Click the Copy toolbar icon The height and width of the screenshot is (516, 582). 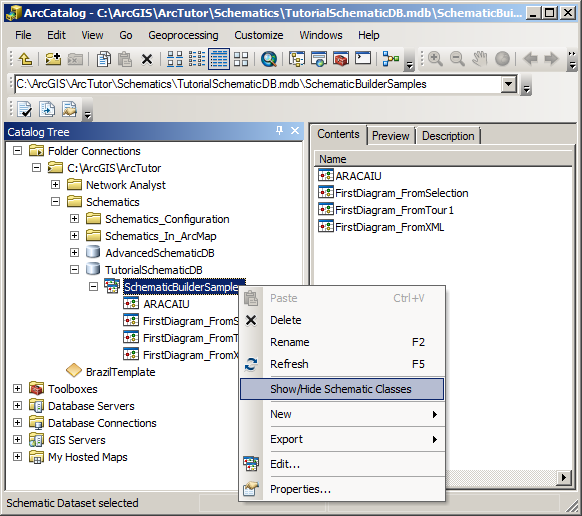[104, 59]
